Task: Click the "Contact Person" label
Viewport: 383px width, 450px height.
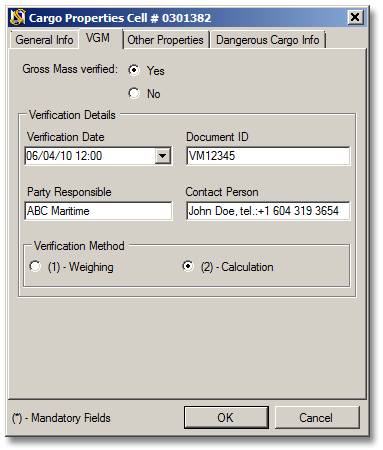Action: [x=222, y=192]
